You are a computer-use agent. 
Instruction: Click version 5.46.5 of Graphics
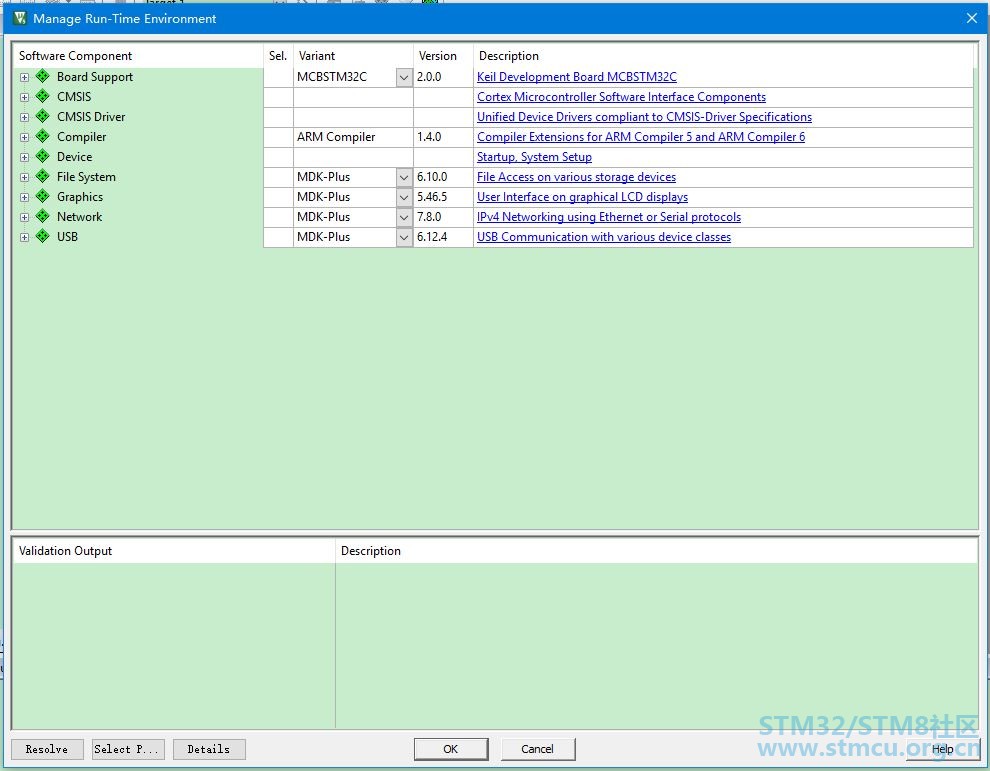coord(443,197)
